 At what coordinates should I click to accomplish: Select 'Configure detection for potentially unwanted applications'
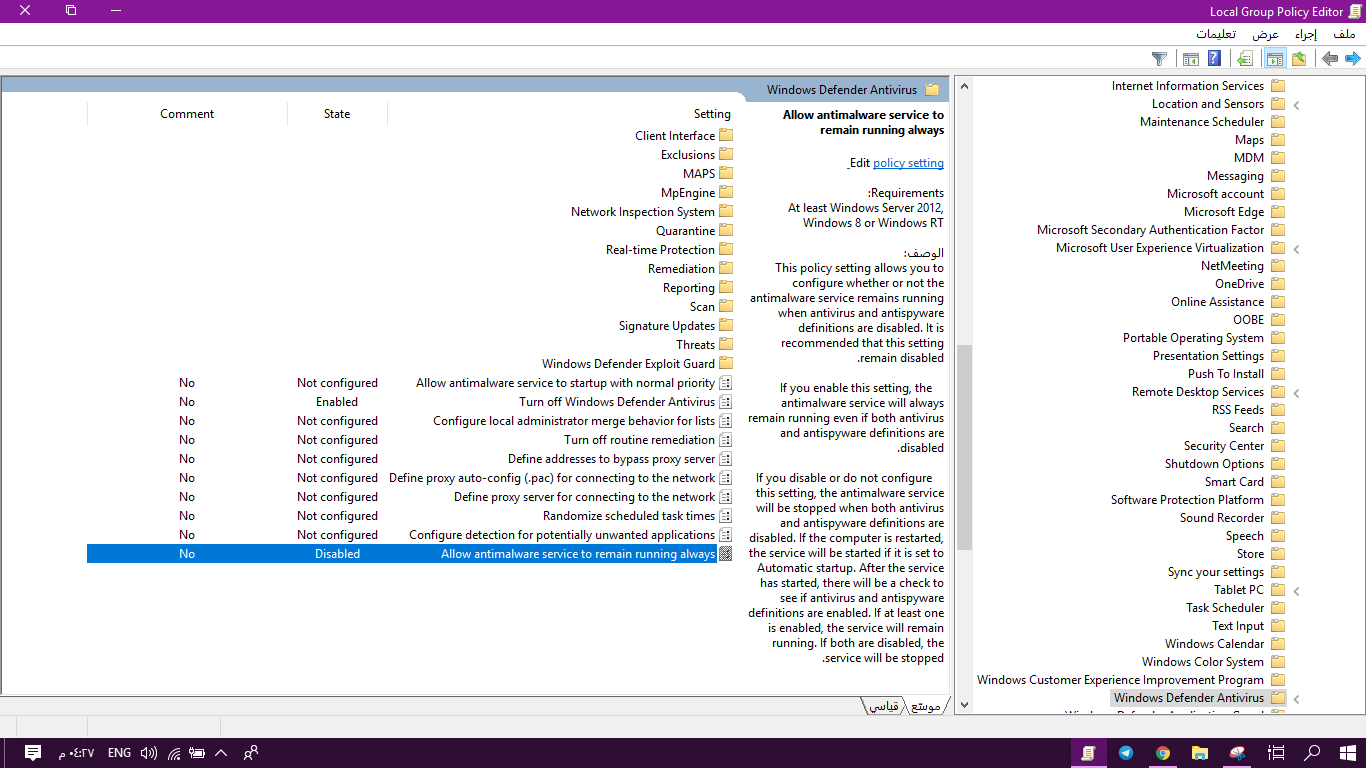[562, 535]
